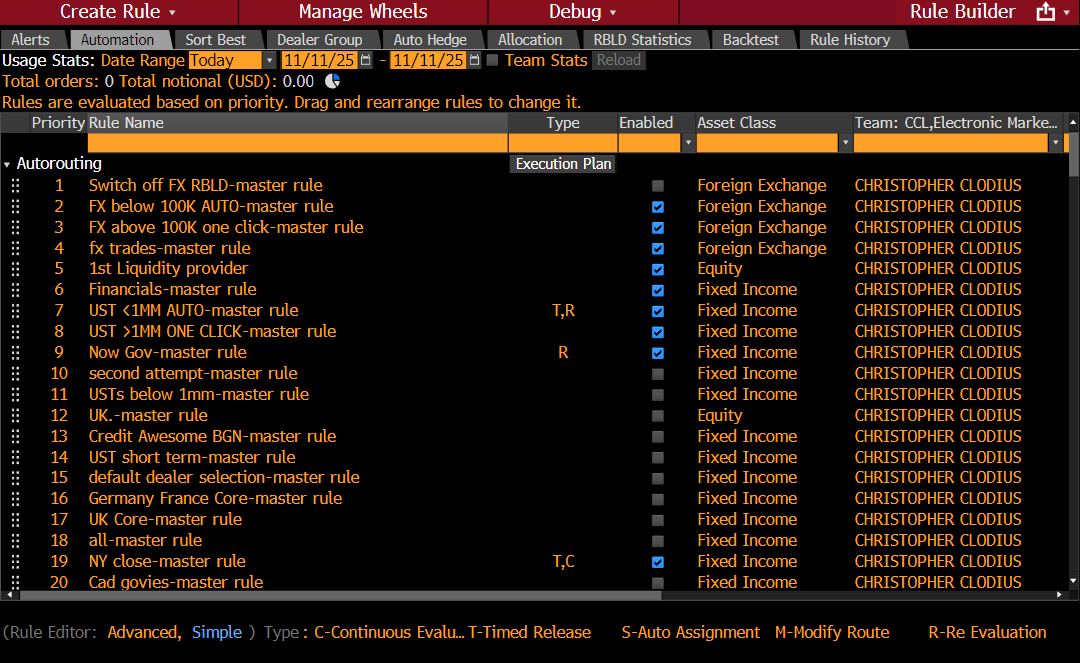Click the drag handle of the Financials-master rule
This screenshot has width=1080, height=663.
[x=15, y=290]
